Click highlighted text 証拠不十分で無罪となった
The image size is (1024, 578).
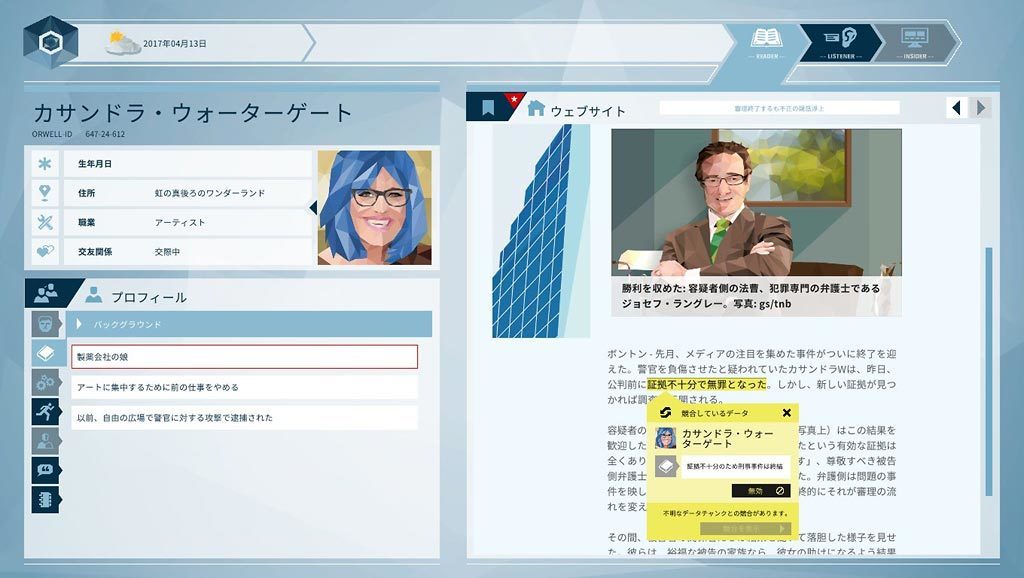(707, 384)
